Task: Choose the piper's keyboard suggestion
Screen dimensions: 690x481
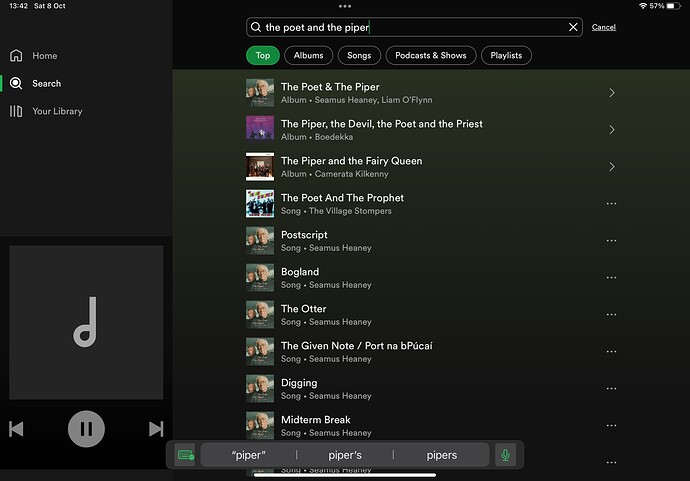Action: tap(345, 455)
